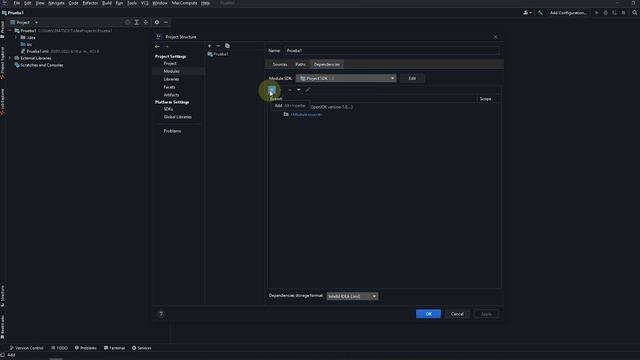
Task: Open the Services tool window tab
Action: [142, 348]
